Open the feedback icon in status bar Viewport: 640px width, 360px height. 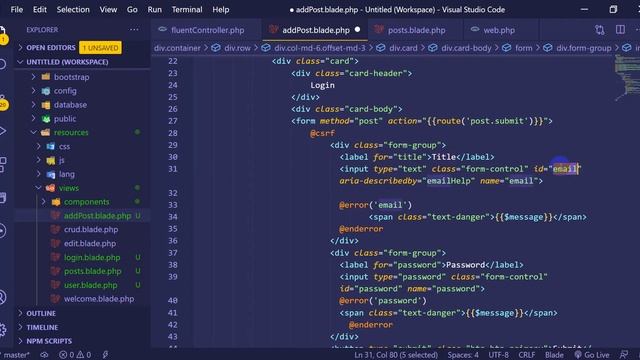[624, 355]
